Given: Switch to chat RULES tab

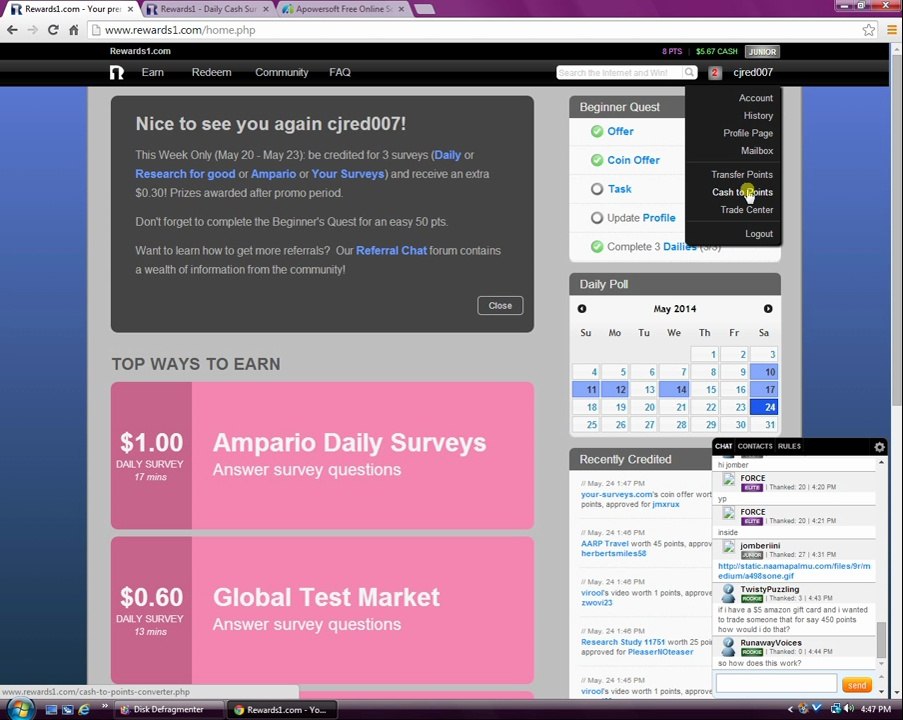Looking at the screenshot, I should click(789, 446).
